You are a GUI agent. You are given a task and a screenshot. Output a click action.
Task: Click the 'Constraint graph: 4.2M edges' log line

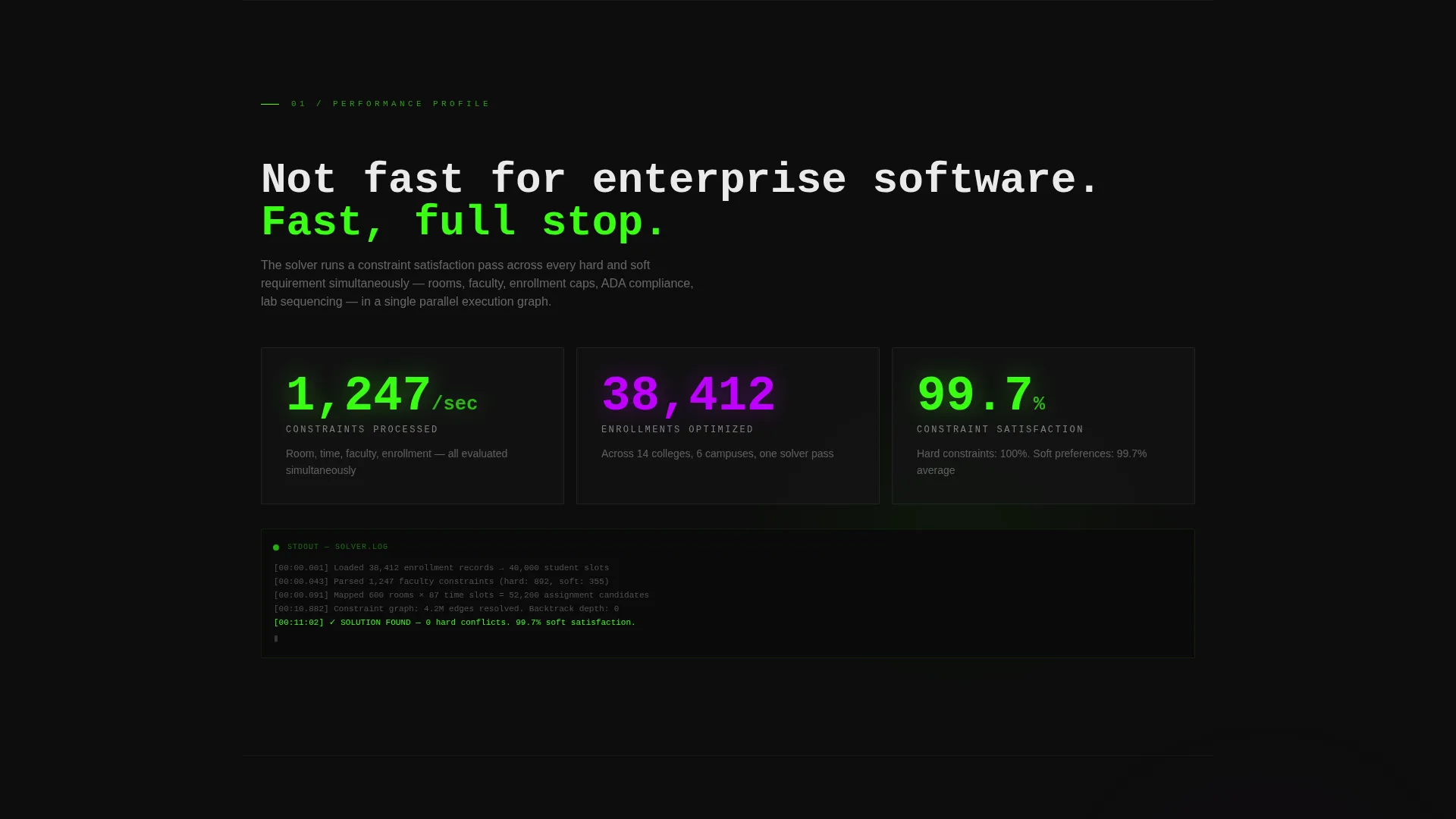point(446,609)
